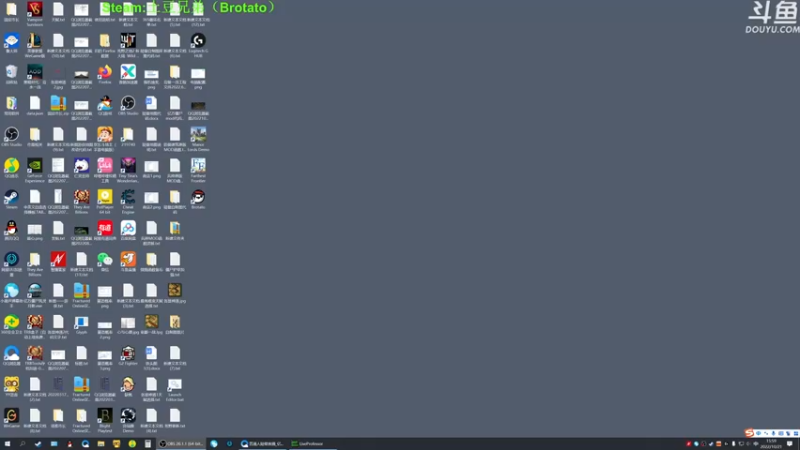Open the WeChat desktop shortcut

coord(105,262)
